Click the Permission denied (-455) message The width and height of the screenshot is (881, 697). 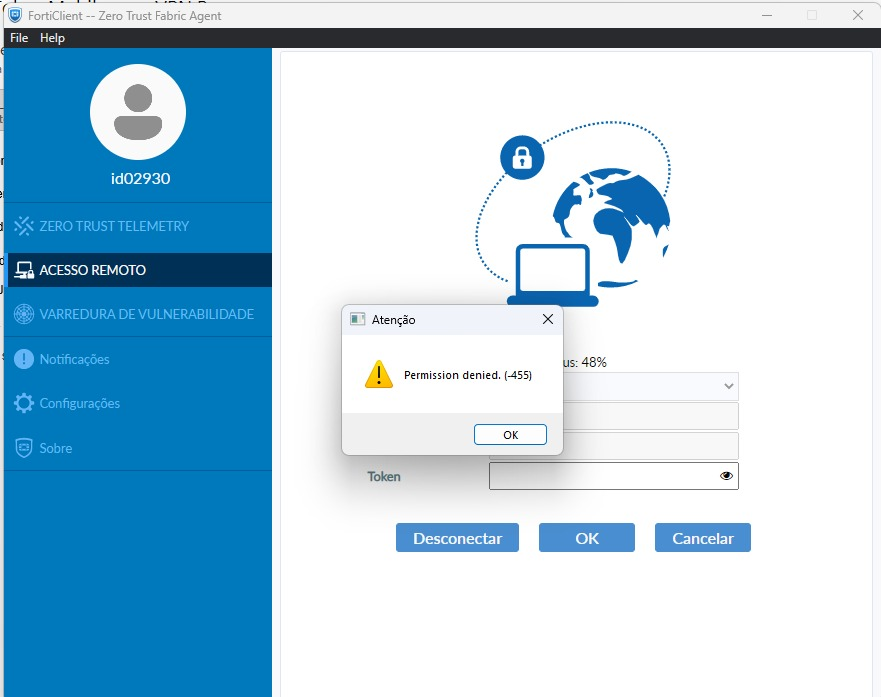click(467, 375)
